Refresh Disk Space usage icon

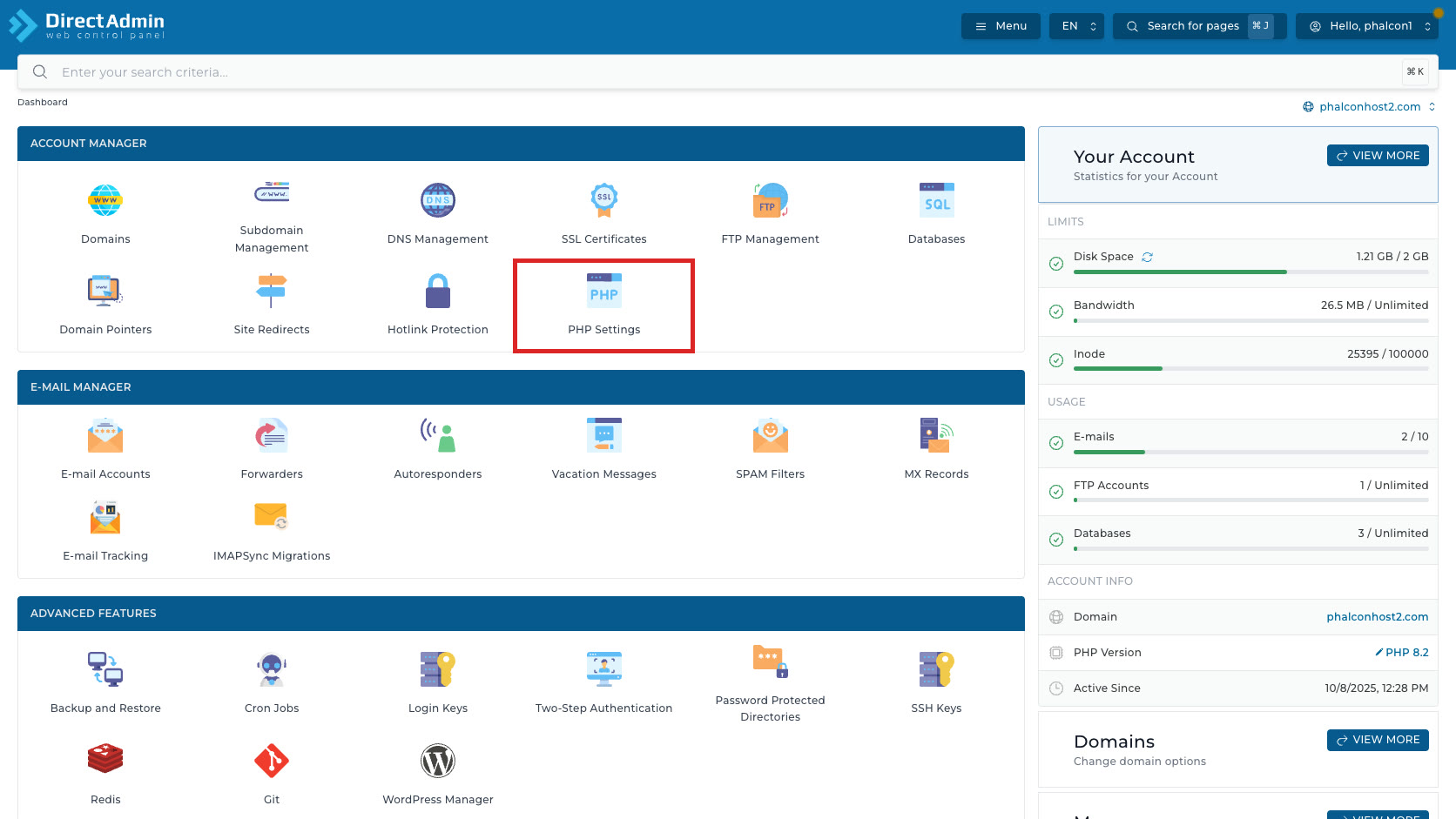click(x=1148, y=257)
